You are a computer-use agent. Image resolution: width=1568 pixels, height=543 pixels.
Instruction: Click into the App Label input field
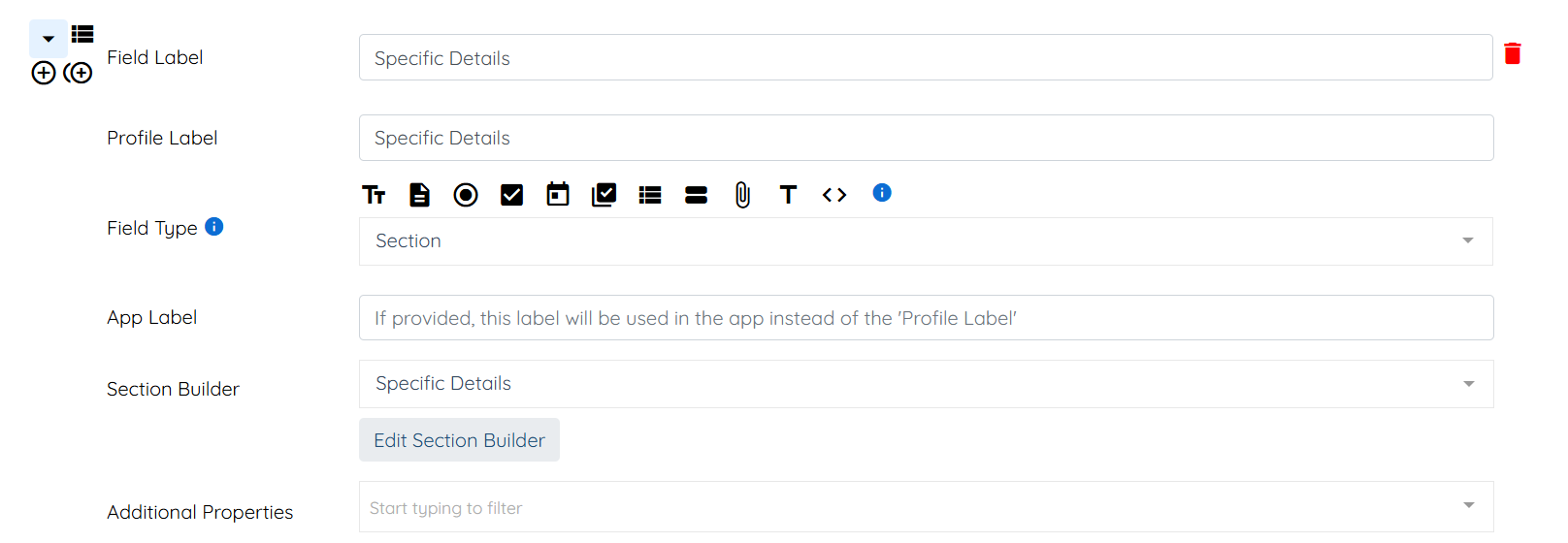[x=925, y=318]
